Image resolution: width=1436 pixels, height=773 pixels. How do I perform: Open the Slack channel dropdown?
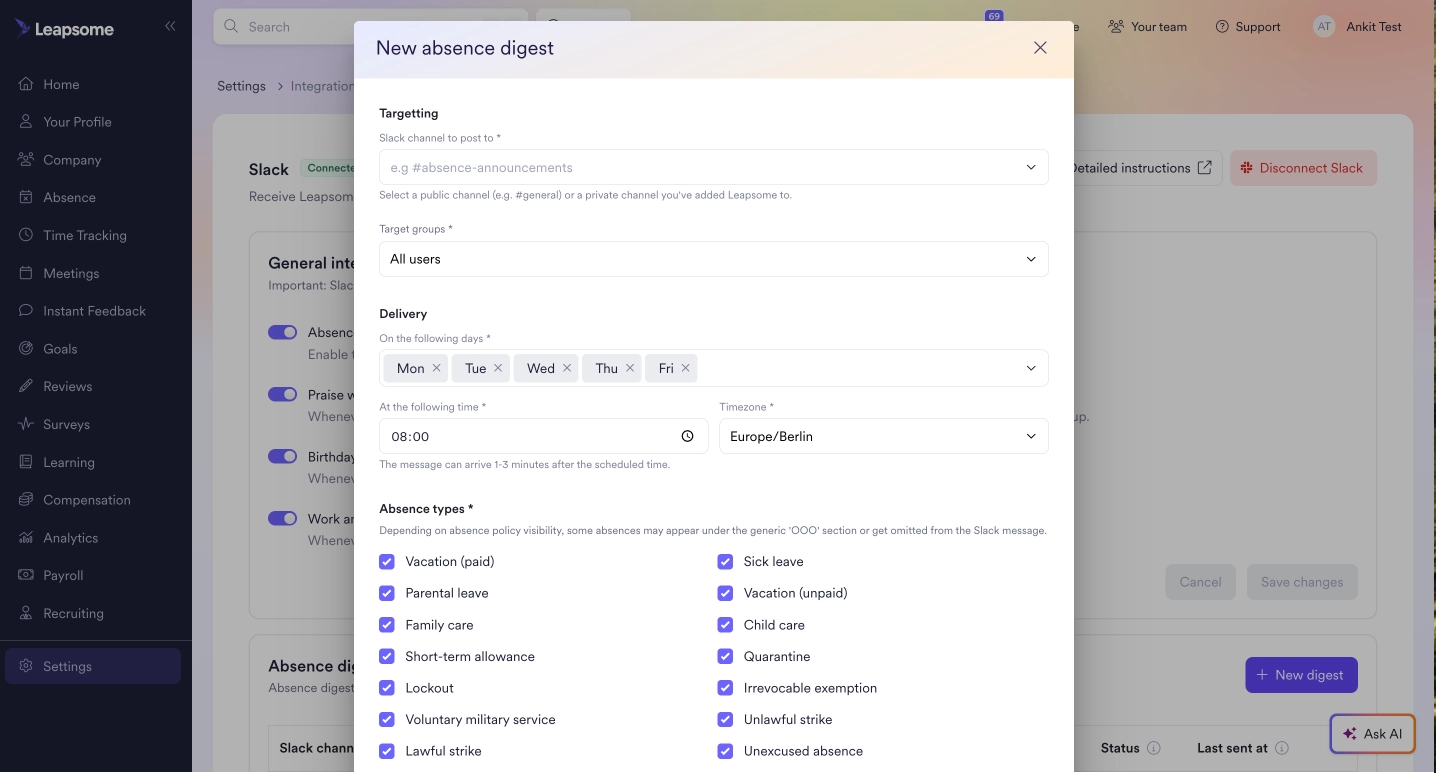click(x=713, y=167)
